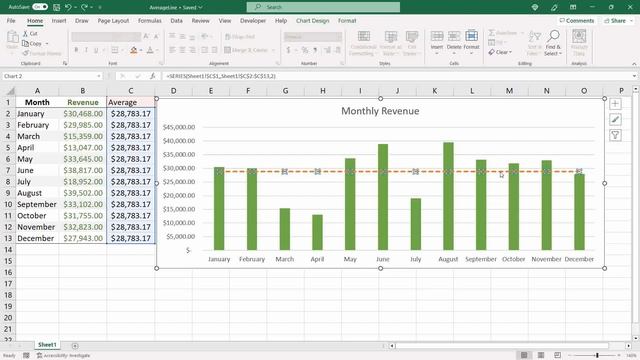
Task: Switch to the Insert ribbon tab
Action: [59, 20]
